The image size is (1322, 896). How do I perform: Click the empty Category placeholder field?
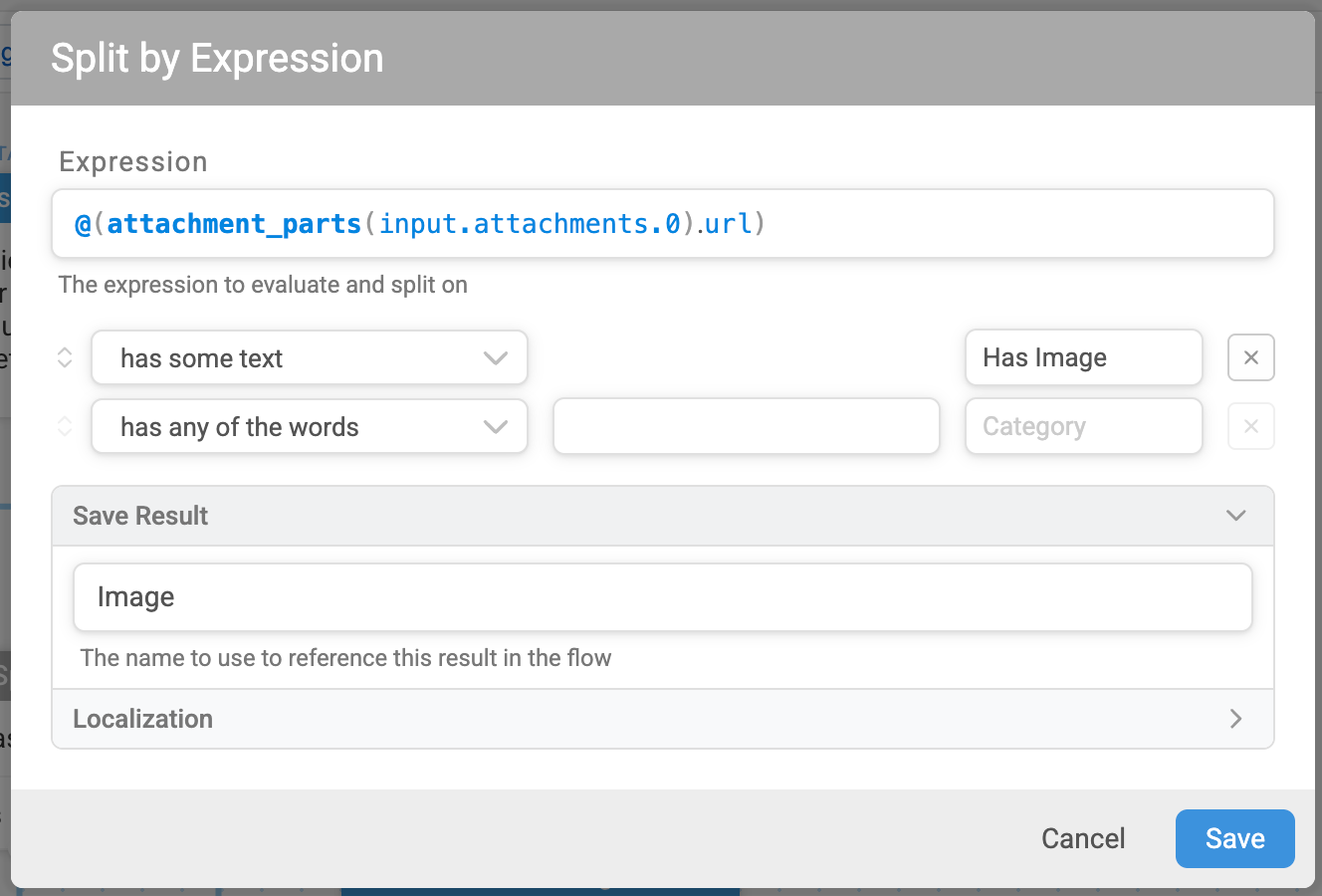pos(1084,426)
